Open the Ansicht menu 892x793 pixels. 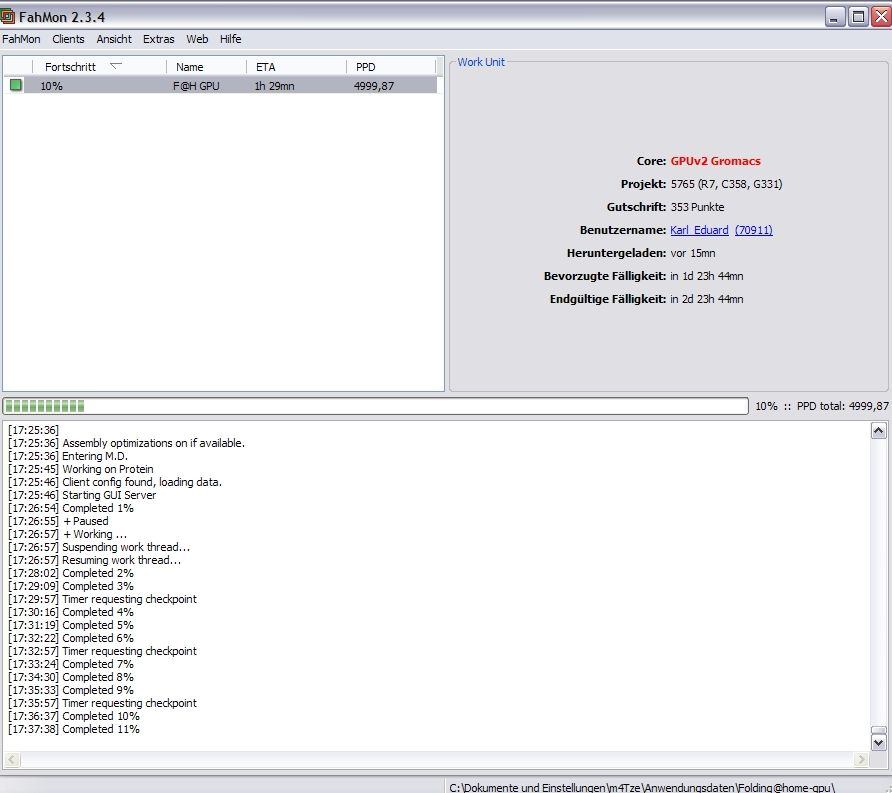pyautogui.click(x=114, y=39)
